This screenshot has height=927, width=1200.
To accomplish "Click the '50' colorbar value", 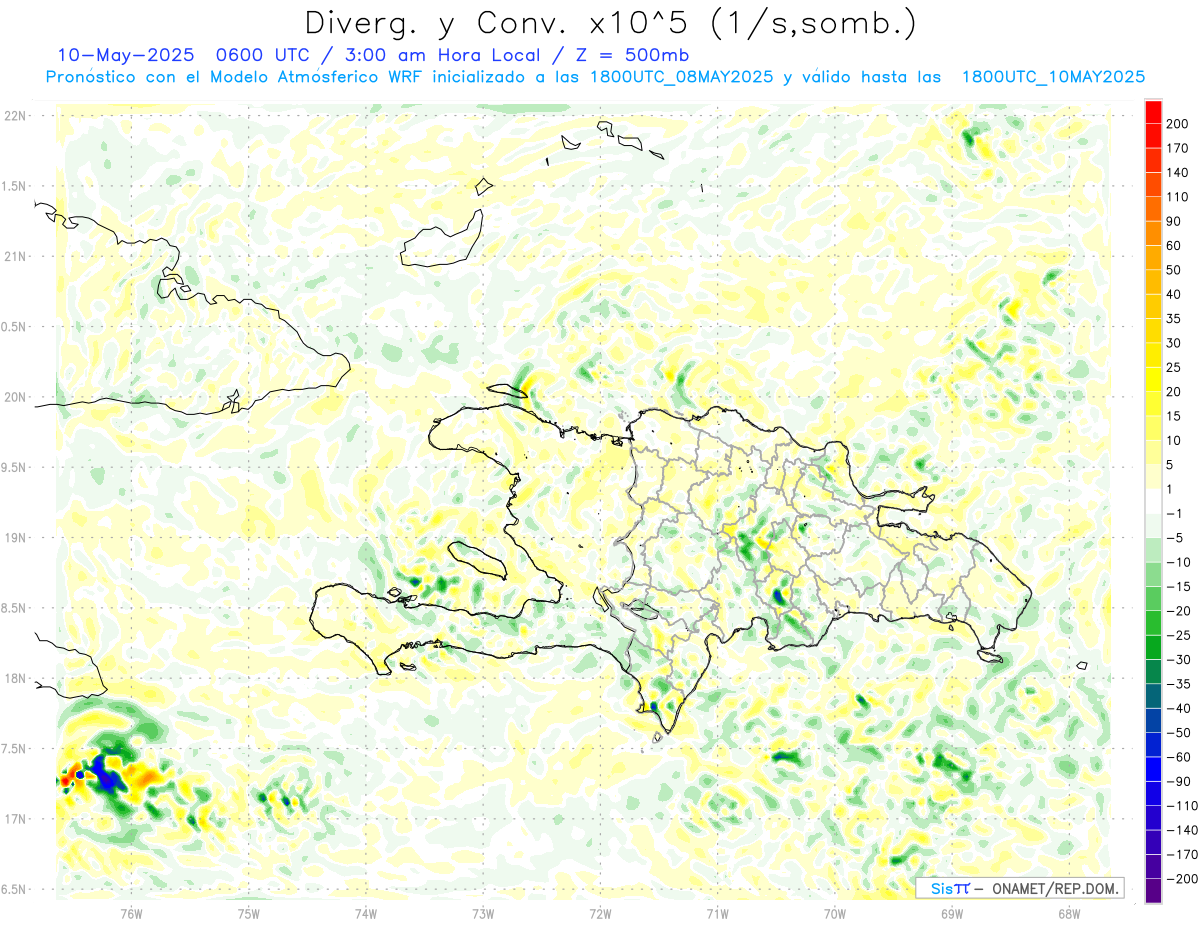I will pos(1174,270).
